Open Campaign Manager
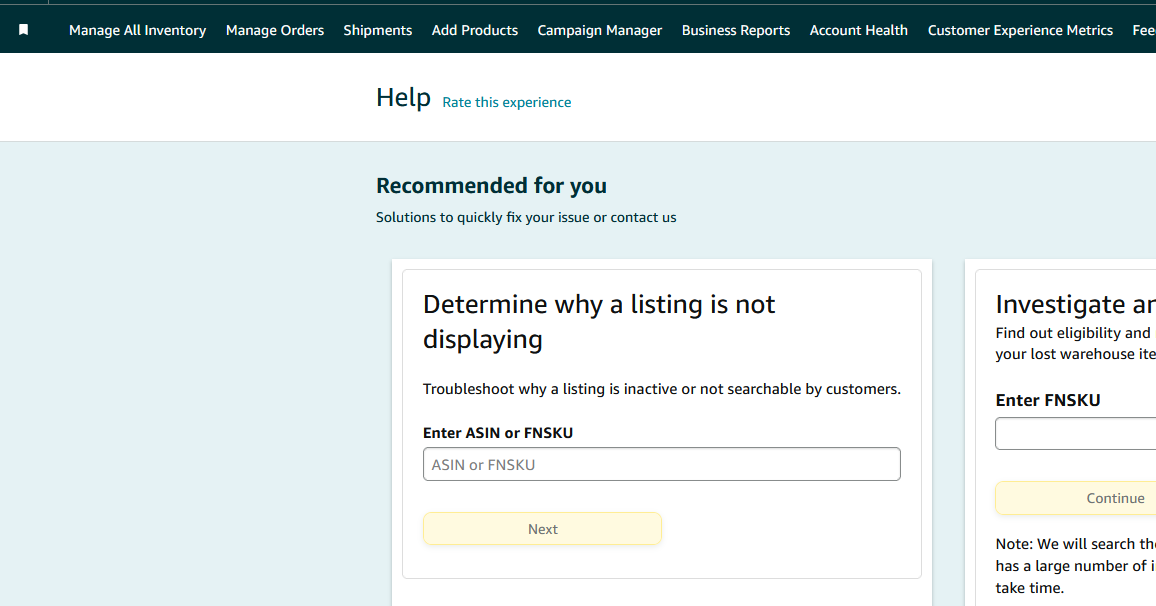1156x606 pixels. coord(599,30)
